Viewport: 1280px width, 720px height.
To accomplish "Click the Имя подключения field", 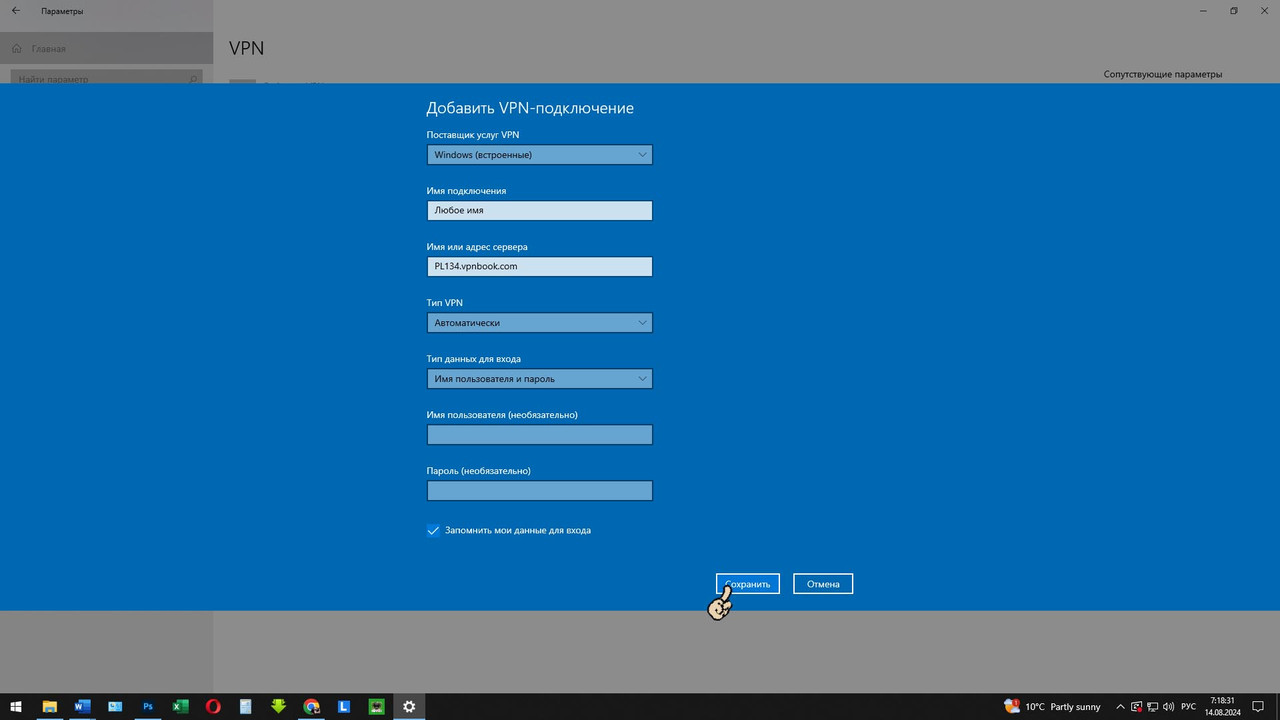I will point(539,210).
